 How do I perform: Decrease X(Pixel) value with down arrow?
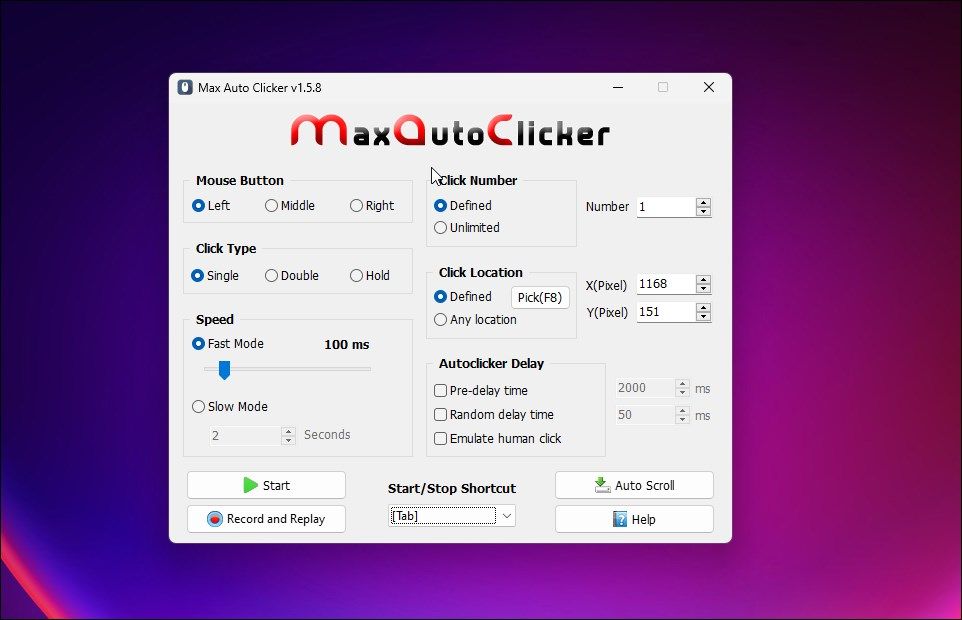click(704, 289)
